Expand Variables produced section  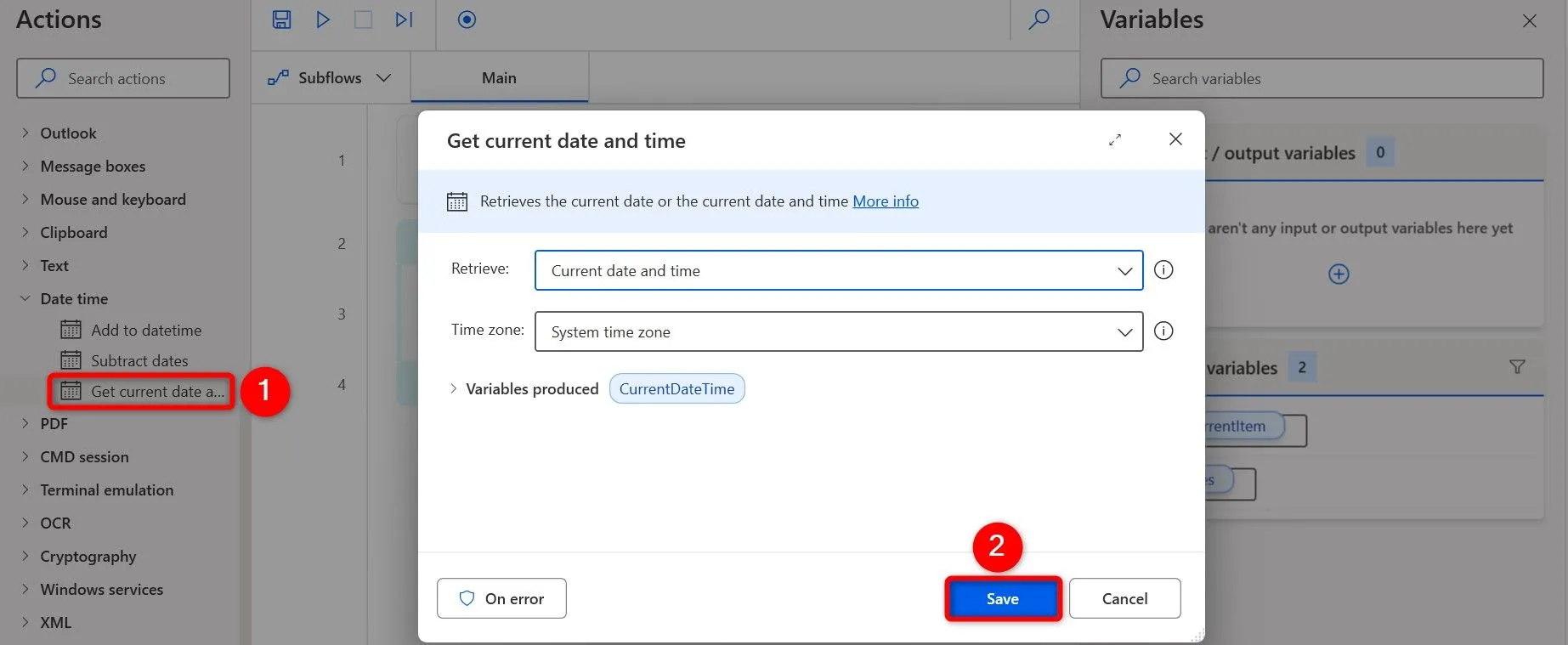click(x=454, y=389)
